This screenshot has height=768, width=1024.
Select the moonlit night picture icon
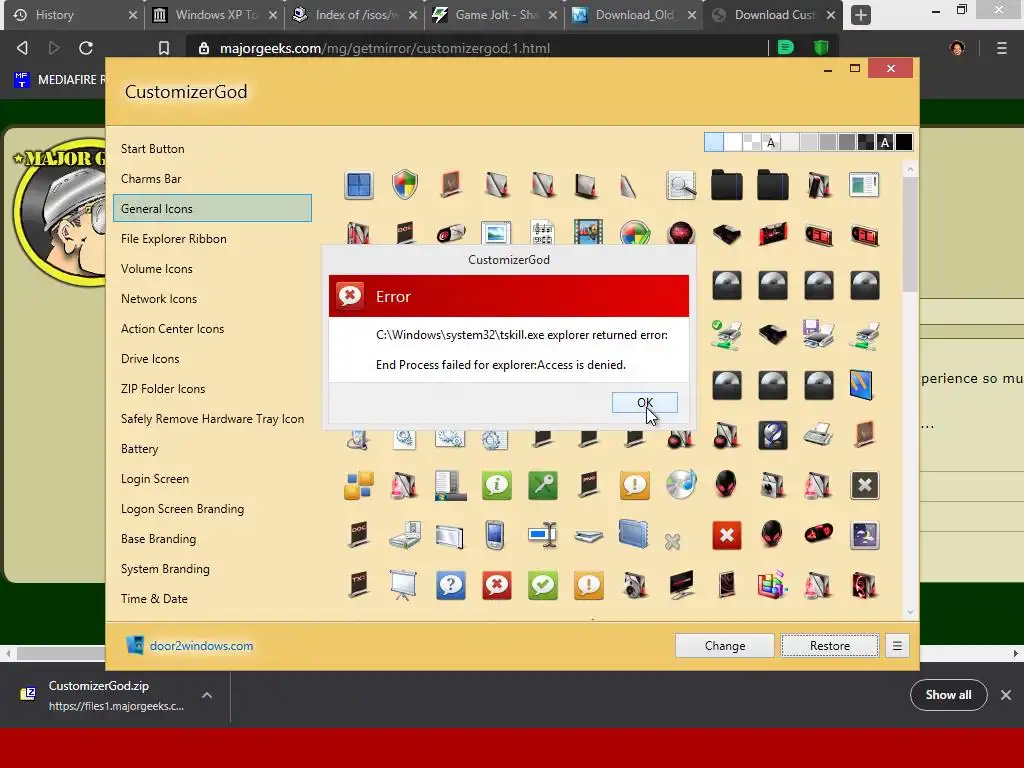(x=865, y=536)
